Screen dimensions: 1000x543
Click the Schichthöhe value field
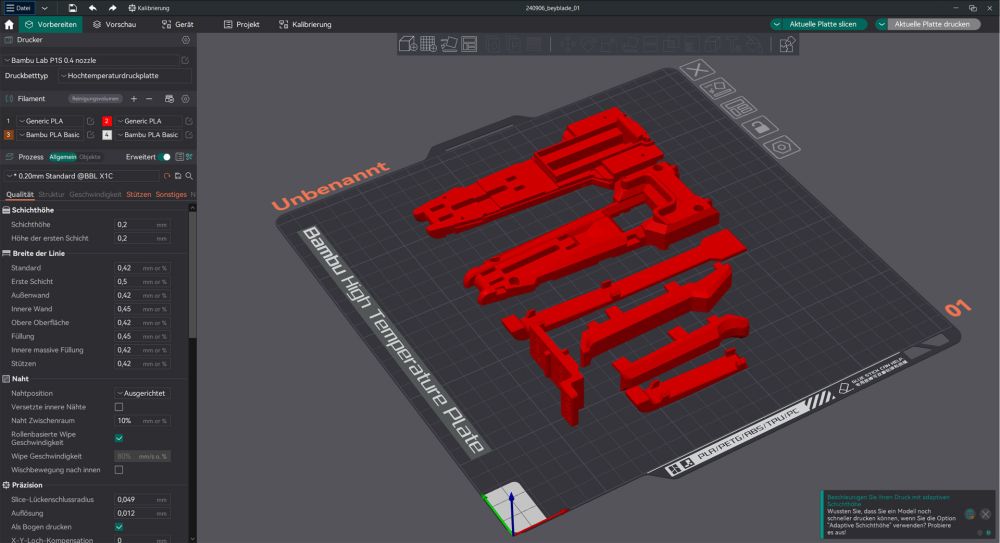pos(142,225)
